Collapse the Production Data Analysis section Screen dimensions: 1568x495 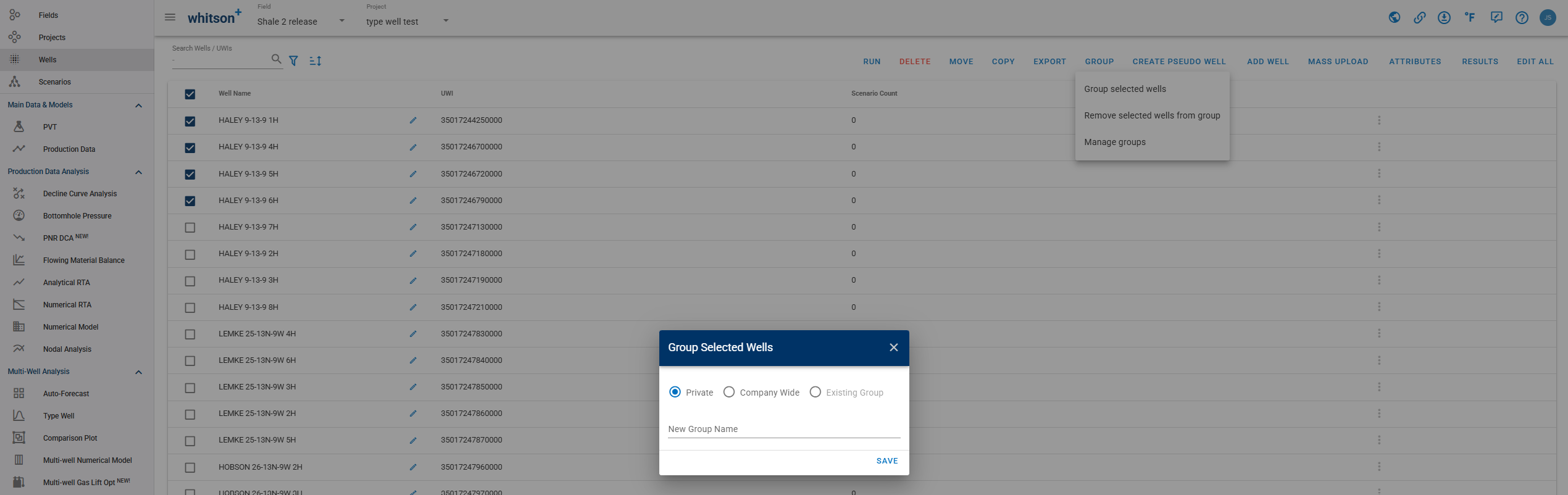(x=138, y=172)
